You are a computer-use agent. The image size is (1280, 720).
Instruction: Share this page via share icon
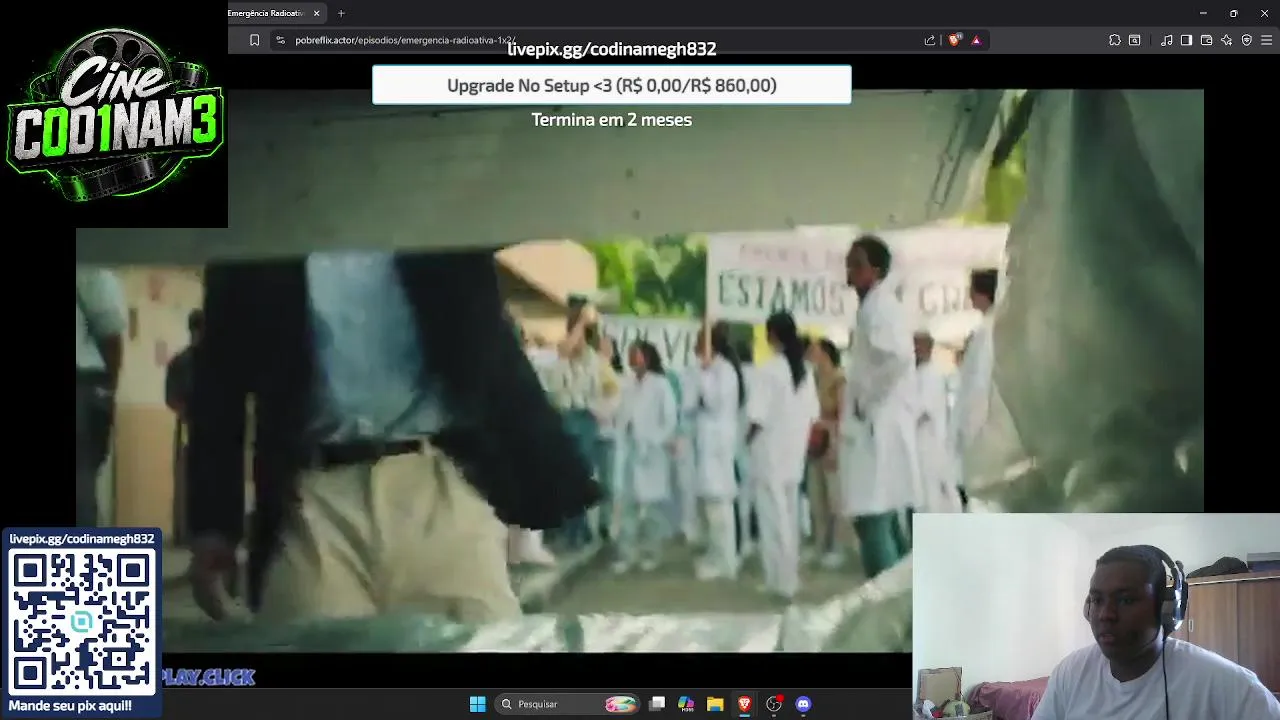click(930, 40)
